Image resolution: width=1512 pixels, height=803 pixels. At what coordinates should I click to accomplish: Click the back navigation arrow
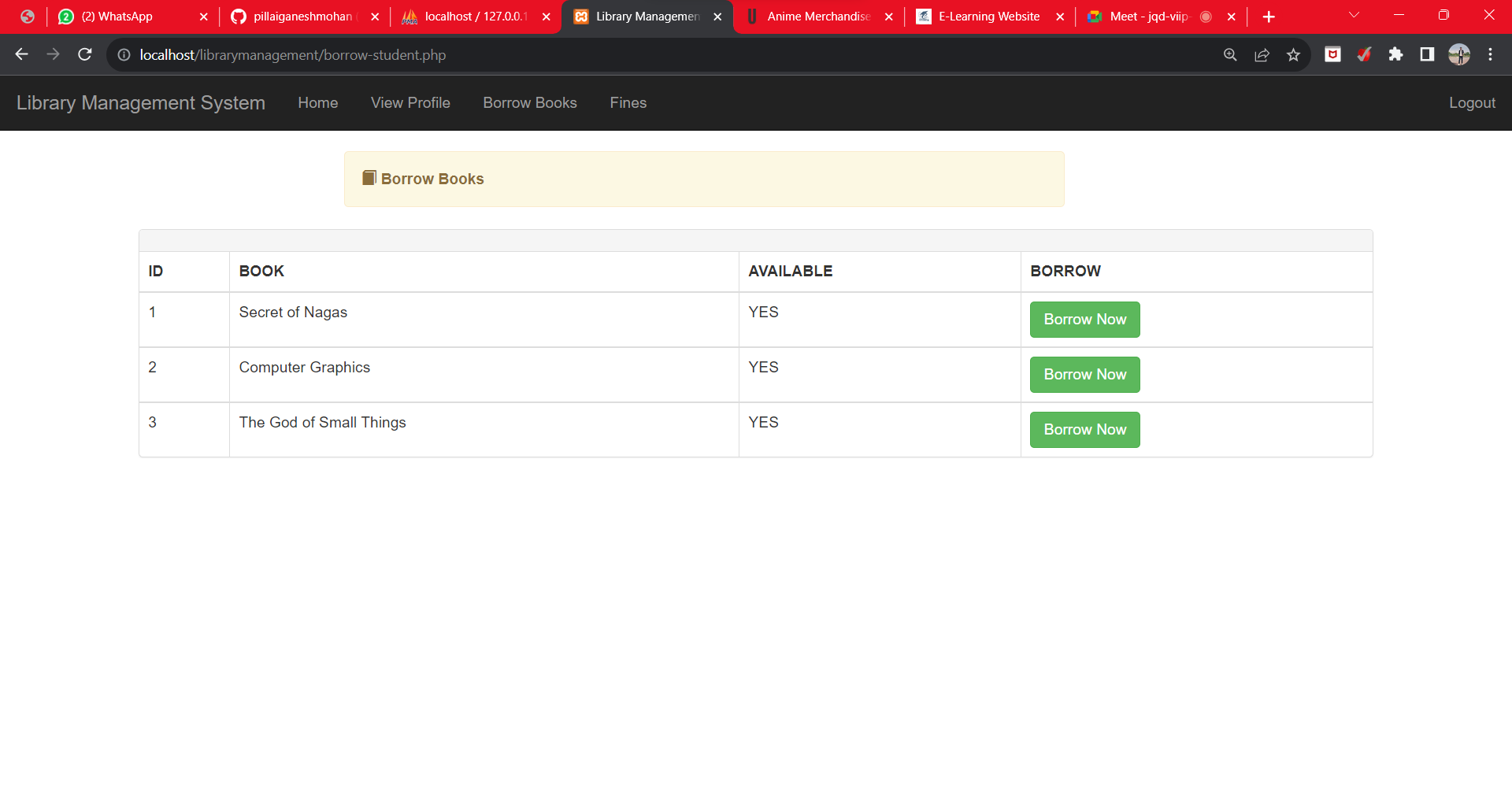point(21,54)
